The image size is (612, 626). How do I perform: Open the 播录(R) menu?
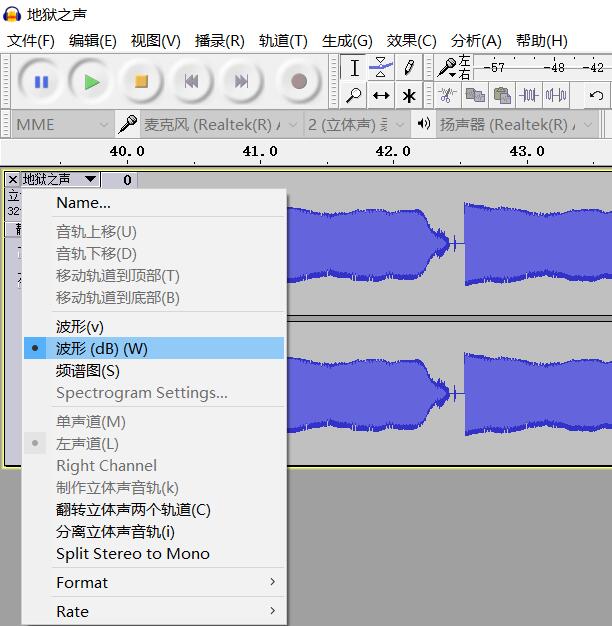tap(219, 41)
